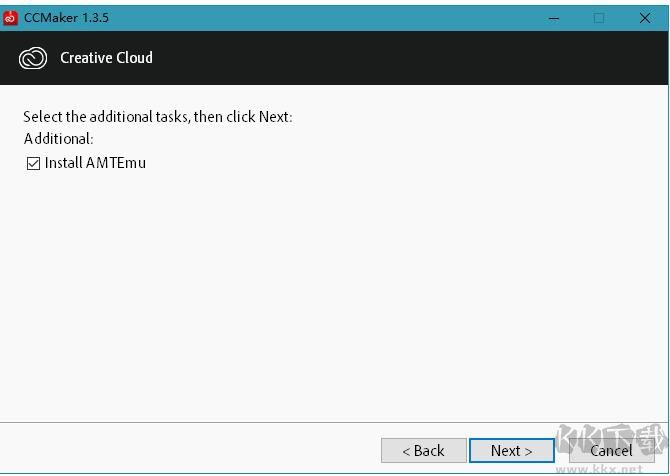This screenshot has width=670, height=476.
Task: Click the "Select the additional tasks" instruction text
Action: click(x=157, y=117)
